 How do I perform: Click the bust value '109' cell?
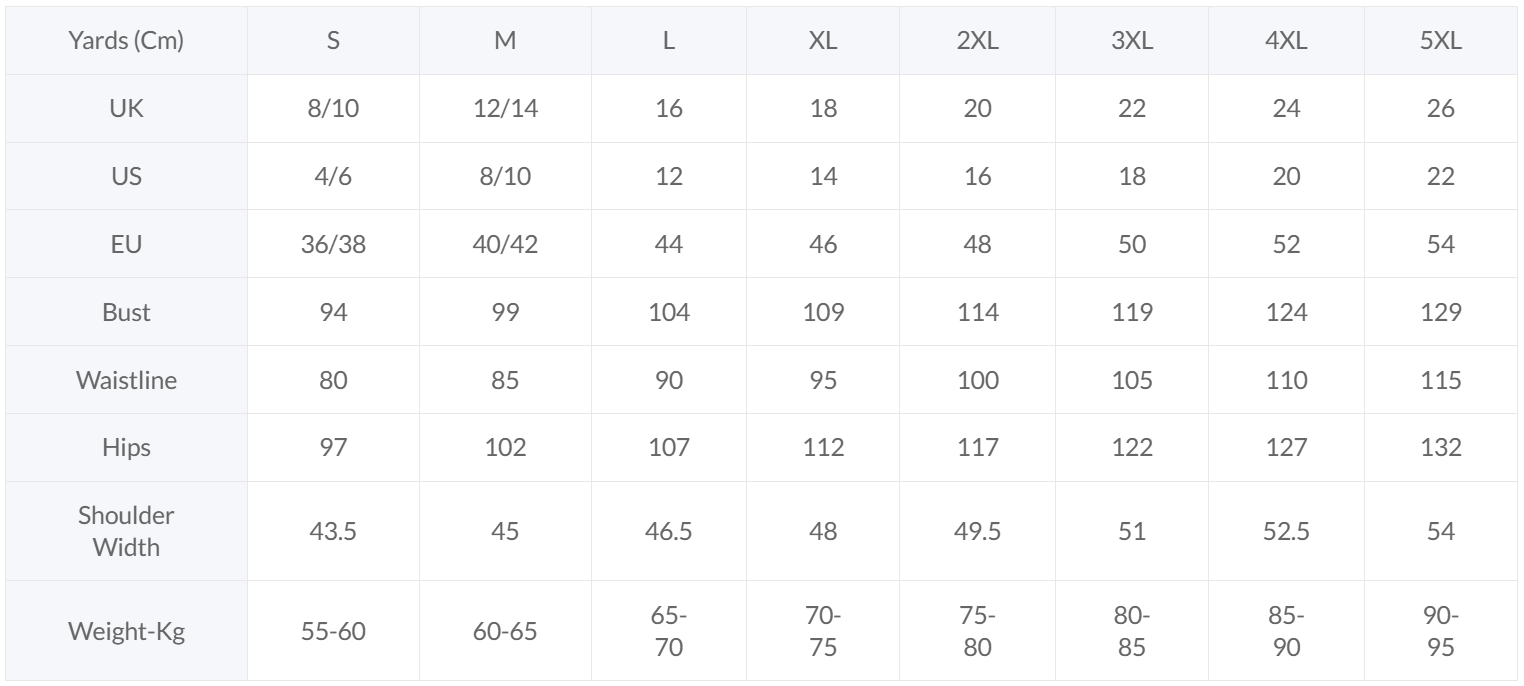click(823, 312)
